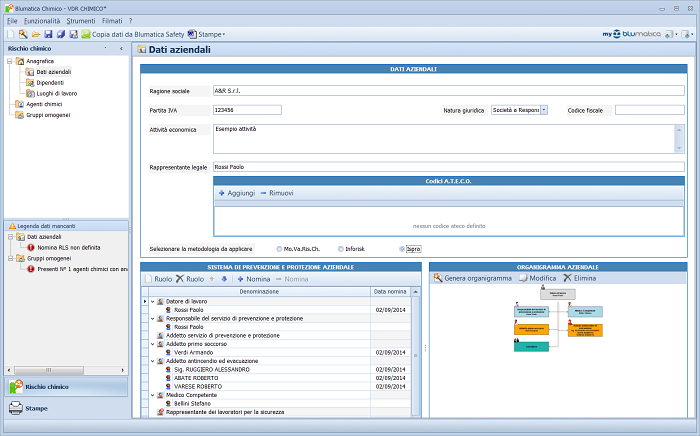
Task: Choose the Ispra radio button
Action: pyautogui.click(x=402, y=248)
